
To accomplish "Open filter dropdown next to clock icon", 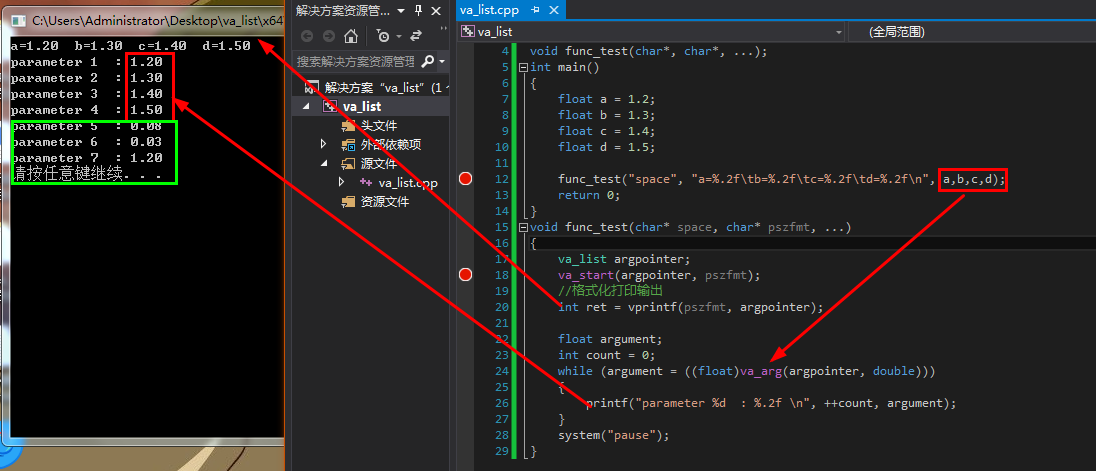I will [398, 36].
